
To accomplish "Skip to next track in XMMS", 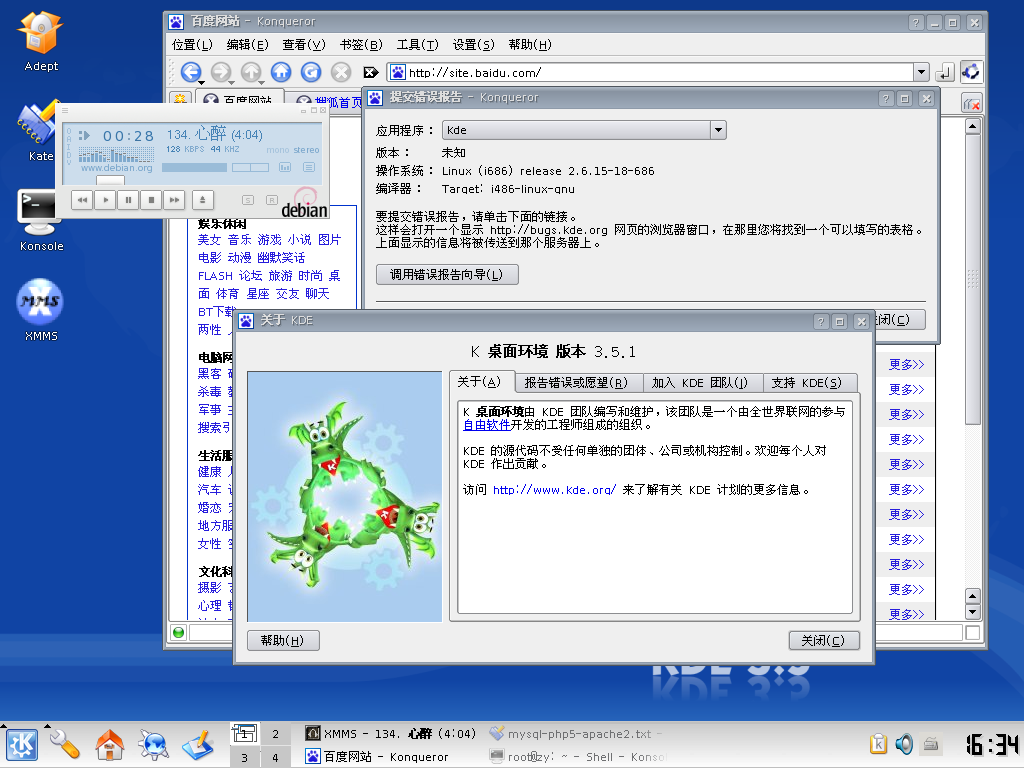I will (x=174, y=200).
